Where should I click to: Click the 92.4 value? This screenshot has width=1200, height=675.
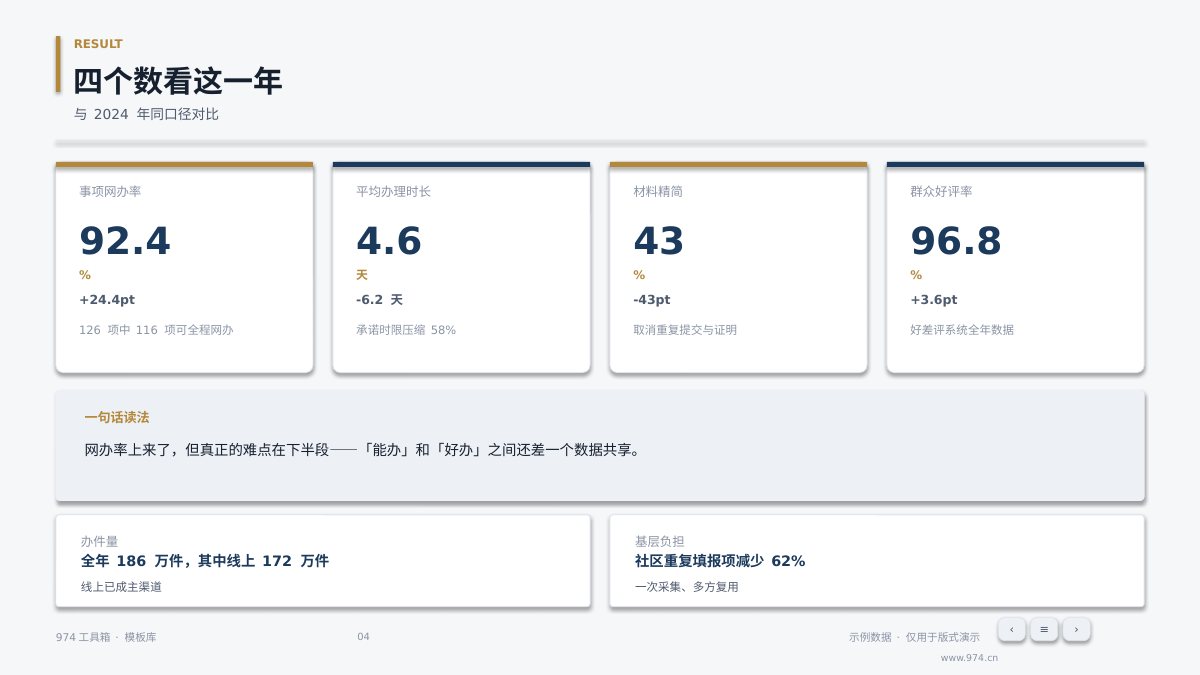tap(125, 241)
